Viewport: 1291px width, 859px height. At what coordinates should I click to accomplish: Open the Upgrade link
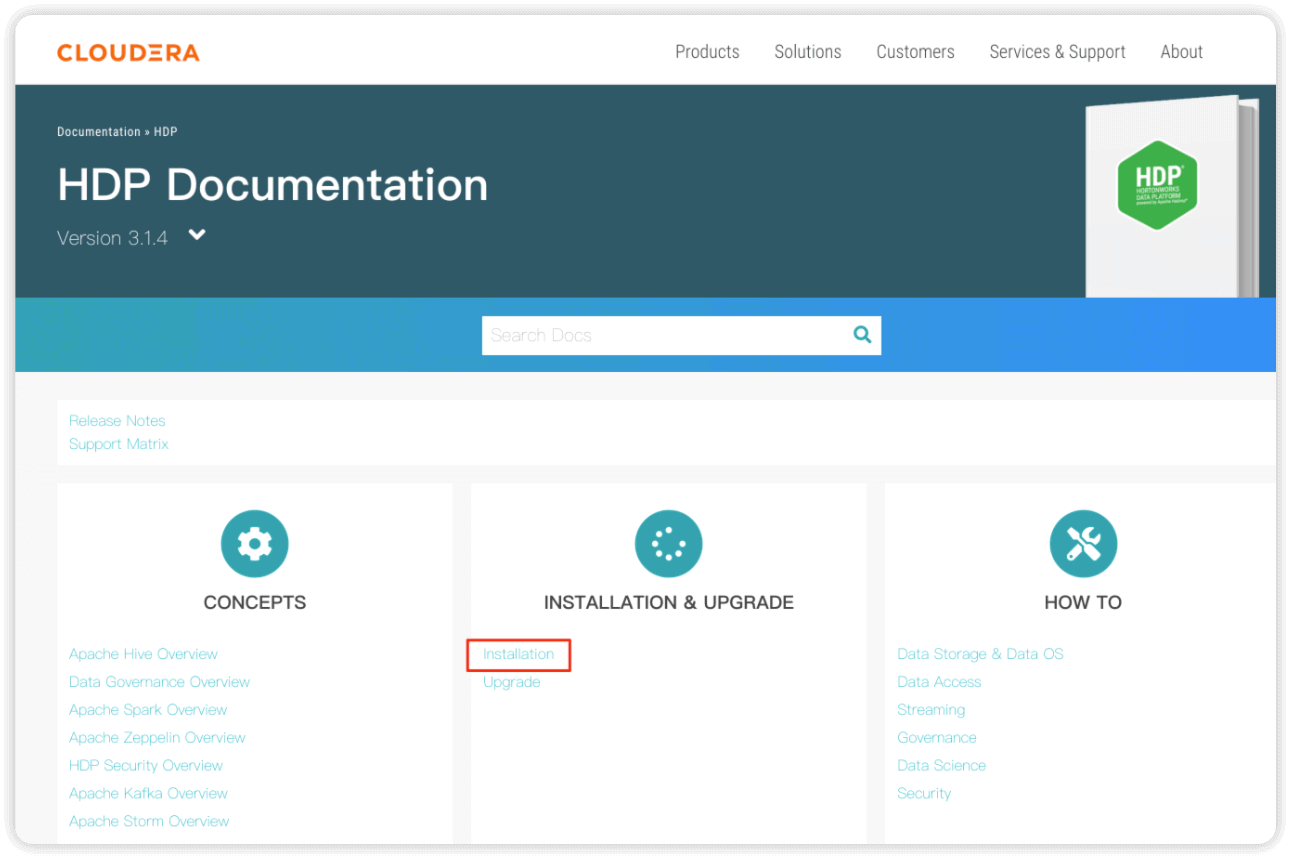point(511,682)
